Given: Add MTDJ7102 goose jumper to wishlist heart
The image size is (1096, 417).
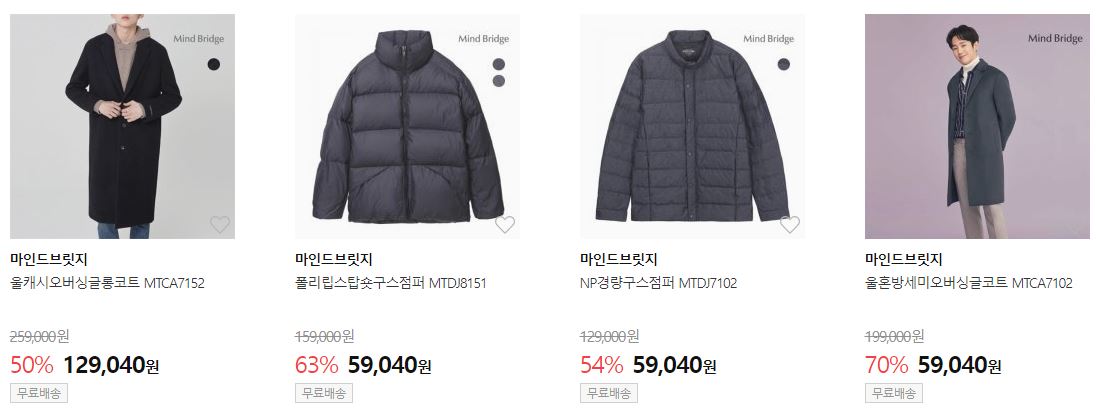Looking at the screenshot, I should (790, 224).
